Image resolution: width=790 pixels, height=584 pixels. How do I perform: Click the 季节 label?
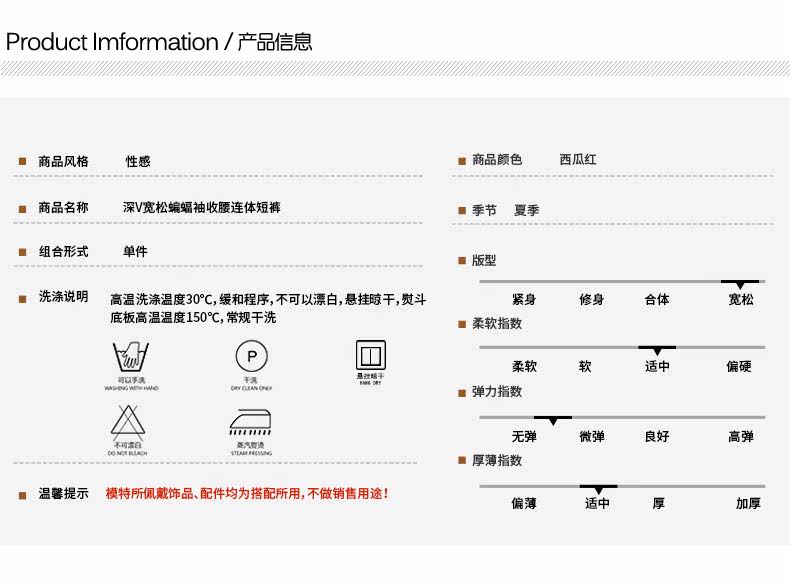pyautogui.click(x=484, y=210)
